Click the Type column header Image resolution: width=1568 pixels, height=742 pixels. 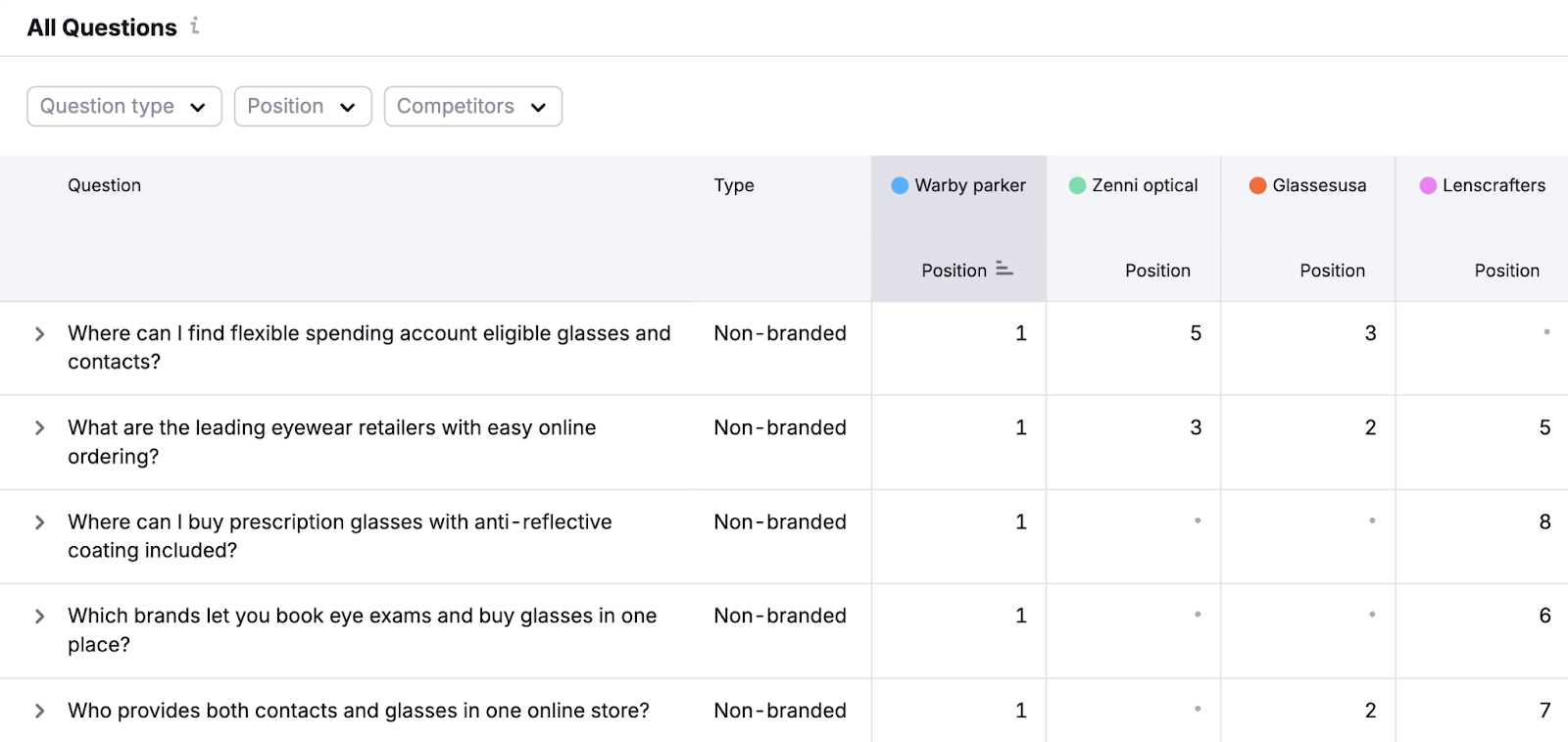click(x=733, y=185)
